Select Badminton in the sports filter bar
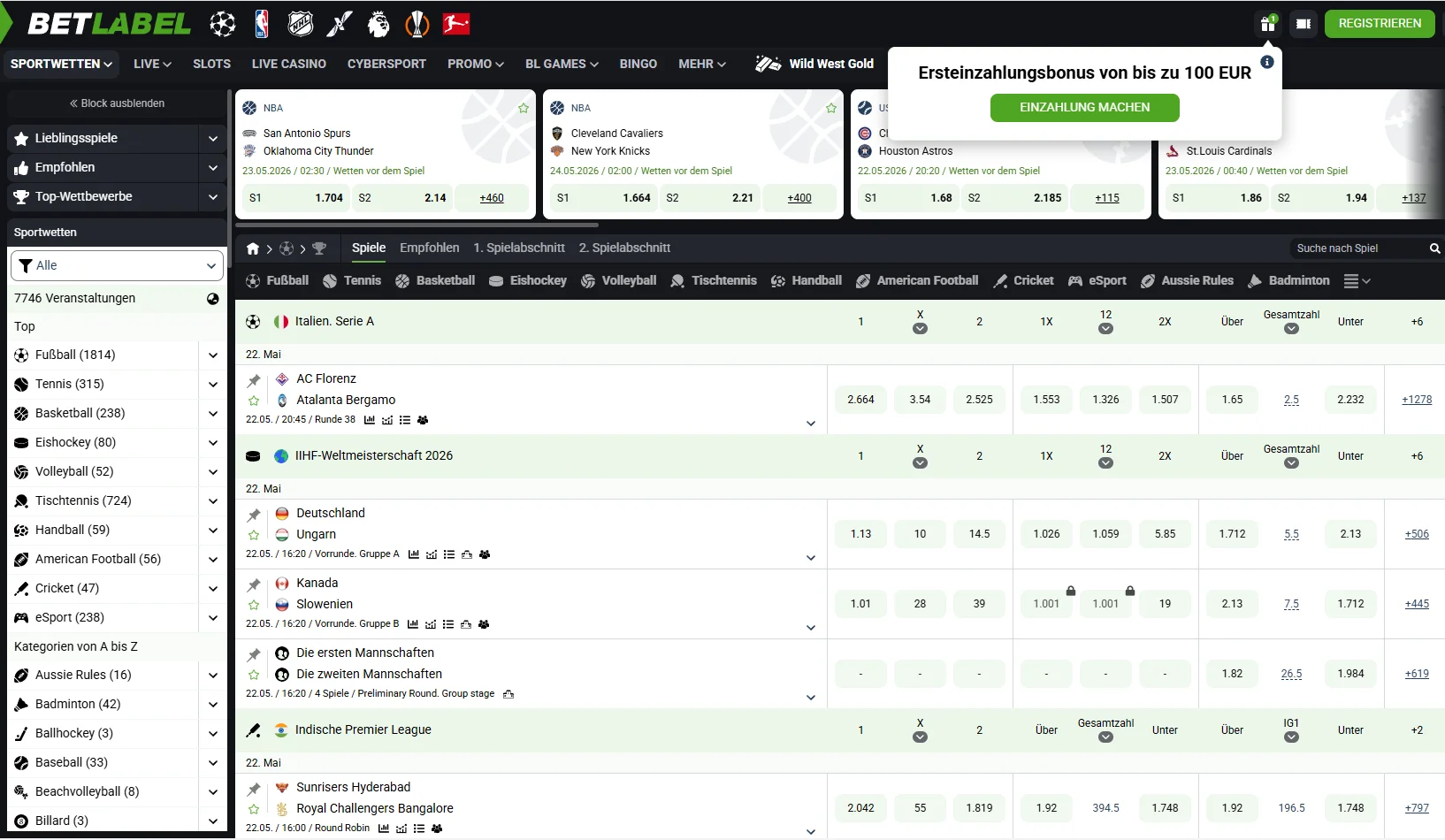1445x840 pixels. (x=1288, y=281)
